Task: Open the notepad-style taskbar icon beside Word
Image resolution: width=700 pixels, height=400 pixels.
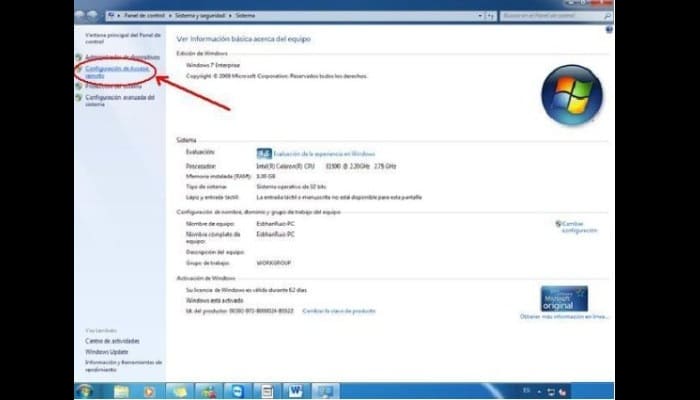Action: coord(267,392)
